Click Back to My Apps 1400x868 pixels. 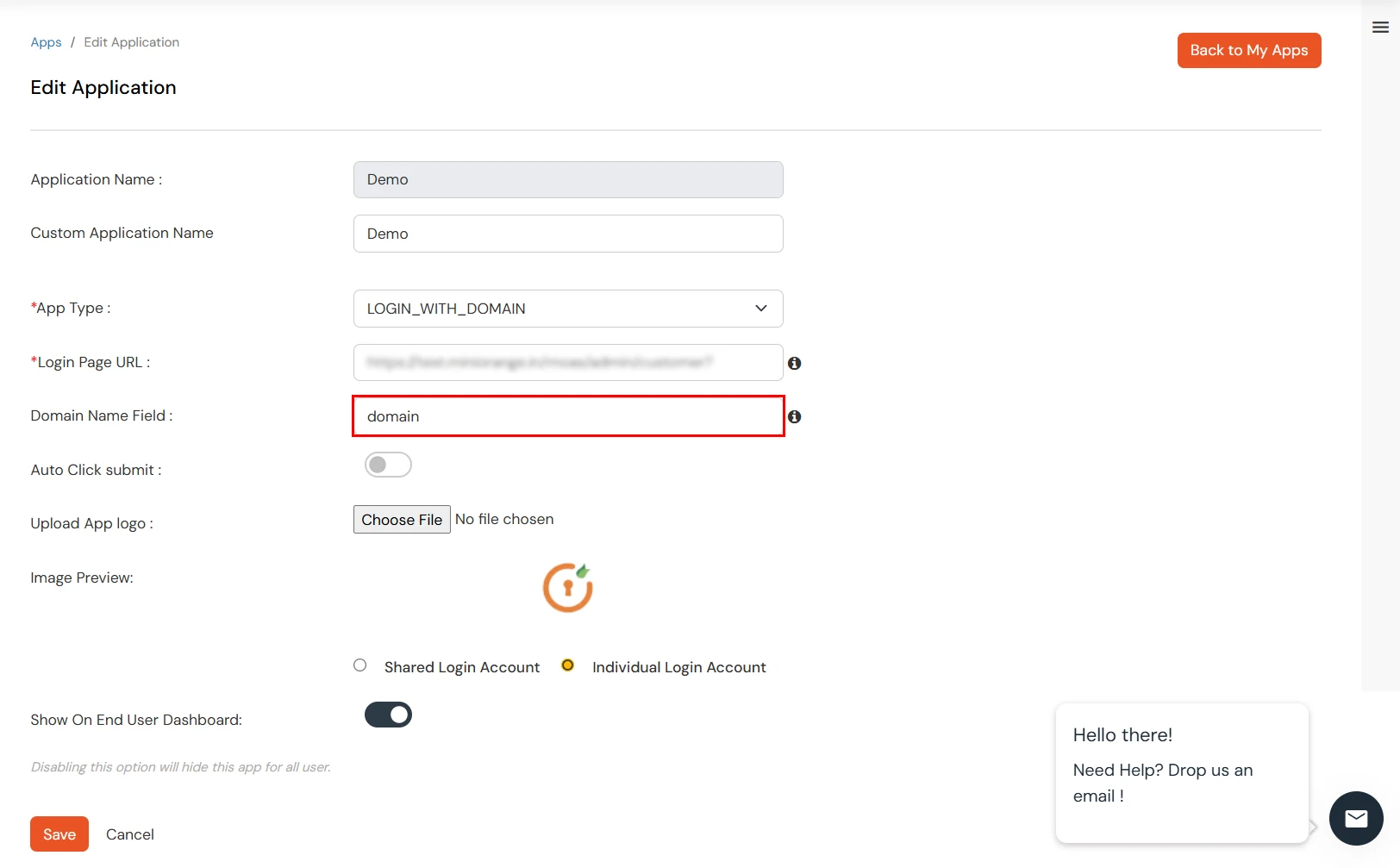(1248, 50)
